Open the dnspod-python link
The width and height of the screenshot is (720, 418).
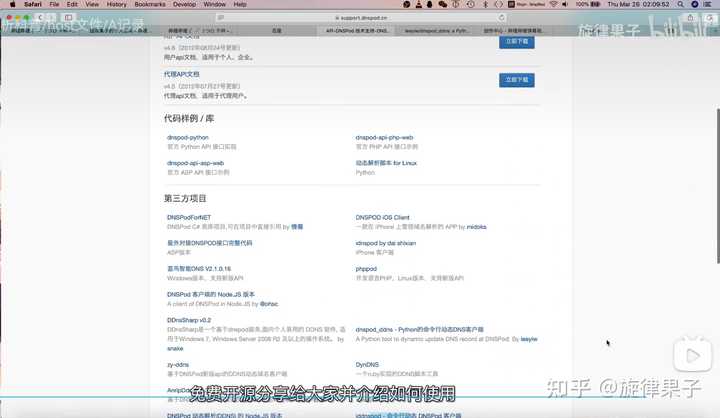coord(188,137)
